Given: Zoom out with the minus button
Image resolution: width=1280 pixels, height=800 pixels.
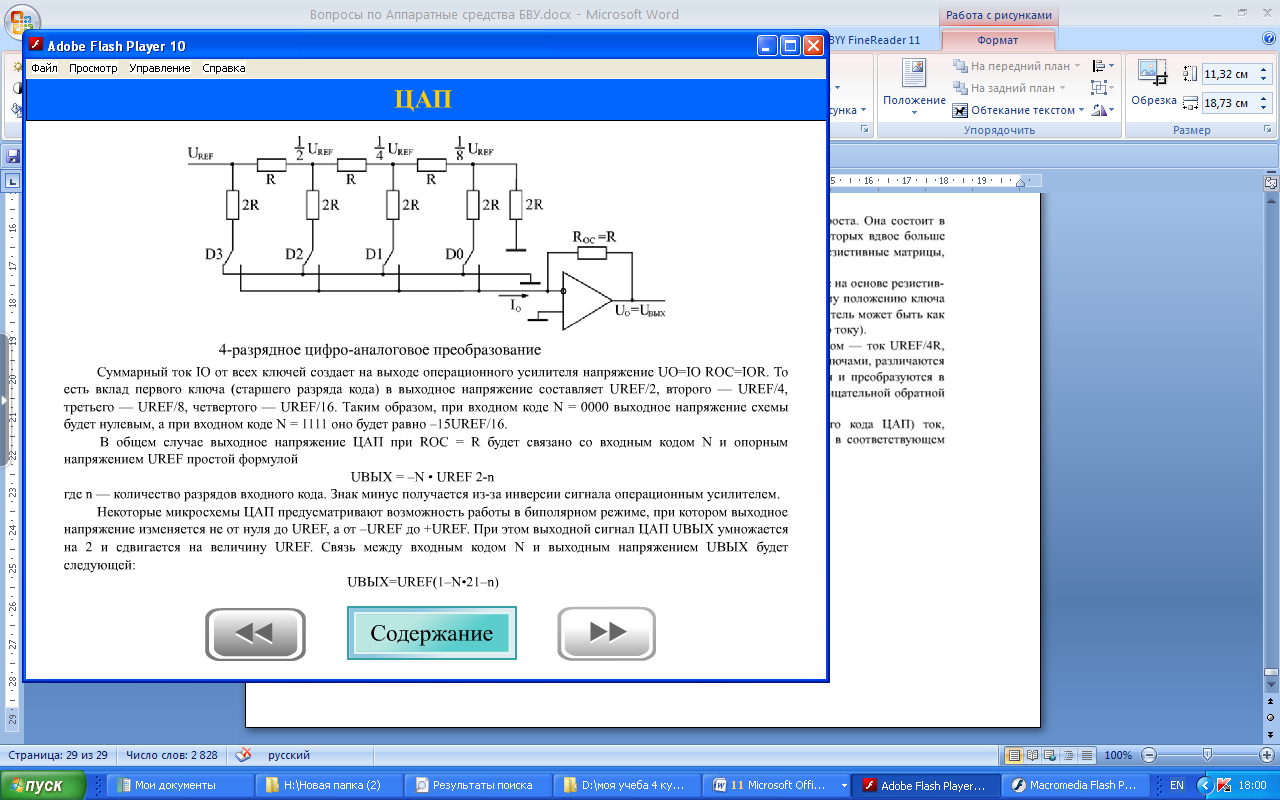Looking at the screenshot, I should pos(1149,755).
